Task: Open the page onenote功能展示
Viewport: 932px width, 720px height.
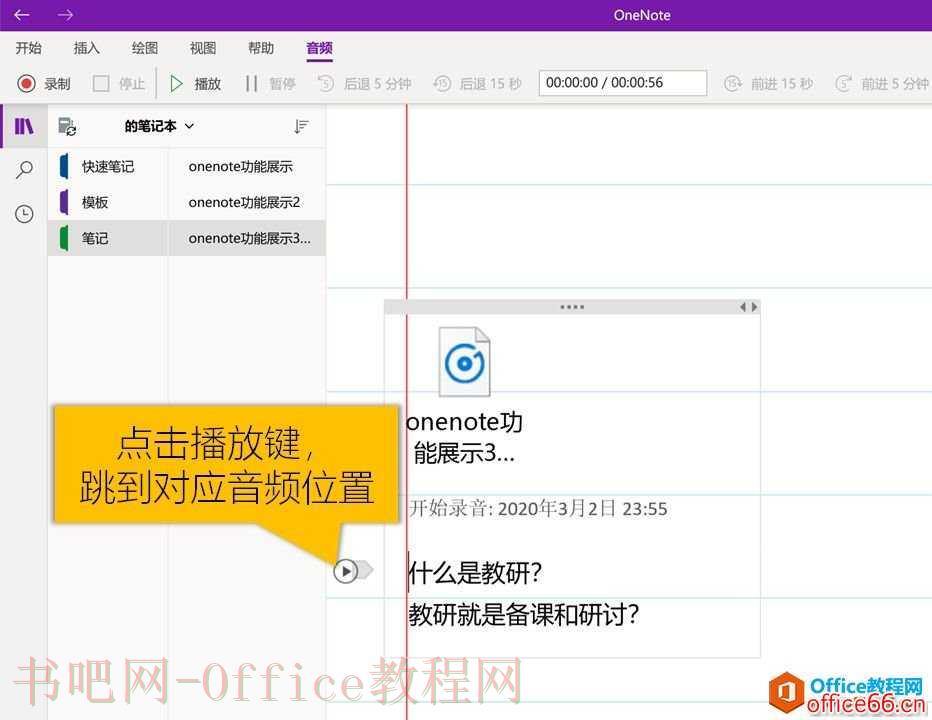Action: [x=247, y=166]
